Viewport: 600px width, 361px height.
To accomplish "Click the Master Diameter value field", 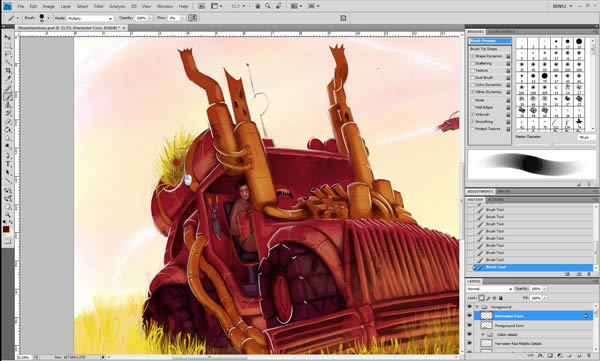I will coord(587,137).
